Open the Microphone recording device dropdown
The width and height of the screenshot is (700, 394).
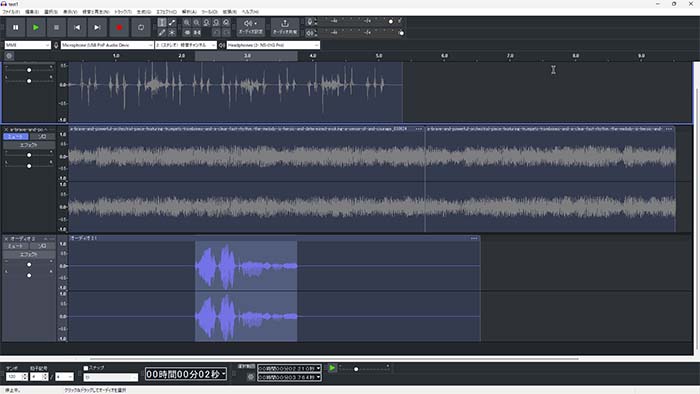point(107,45)
